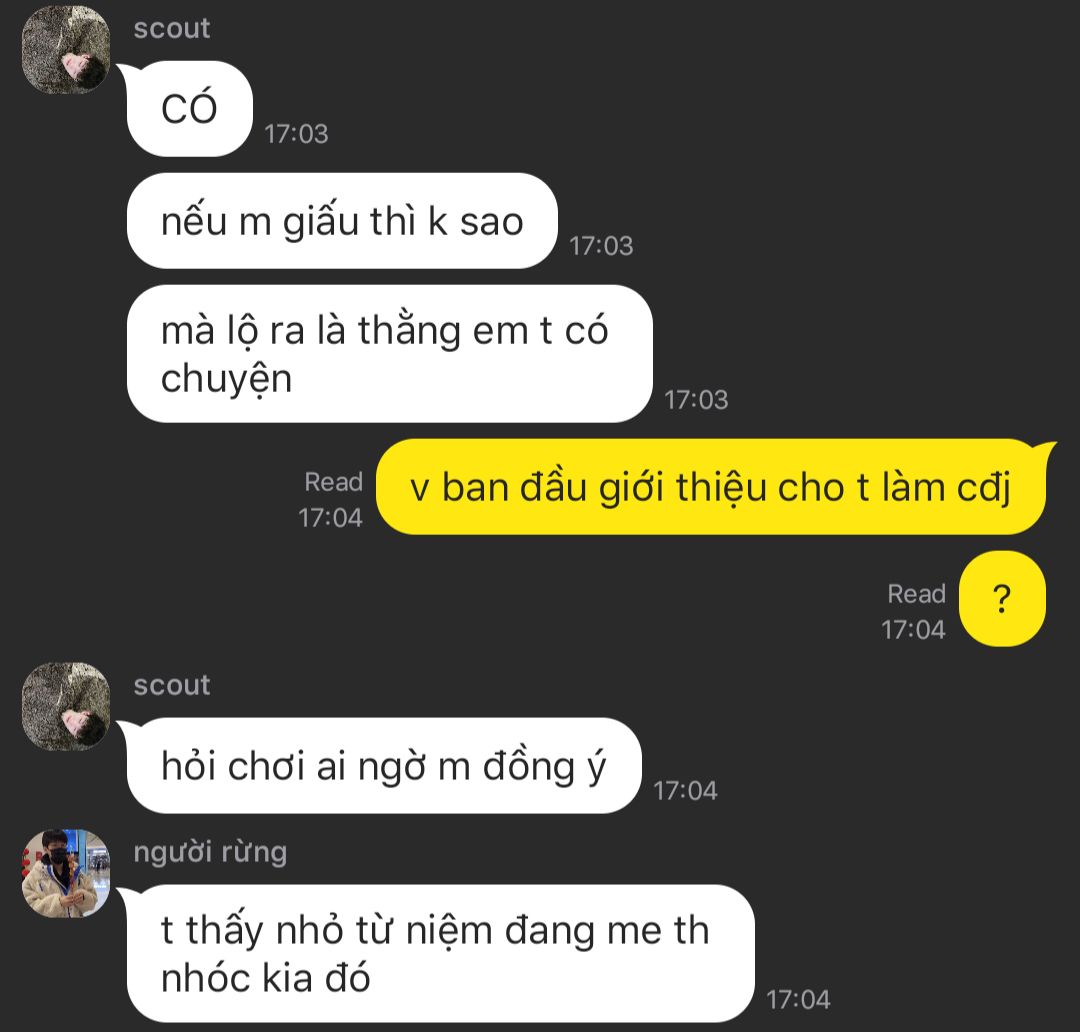This screenshot has width=1080, height=1032.
Task: Select the yellow 'v ban đầu giới thiệu' bubble
Action: pyautogui.click(x=711, y=487)
